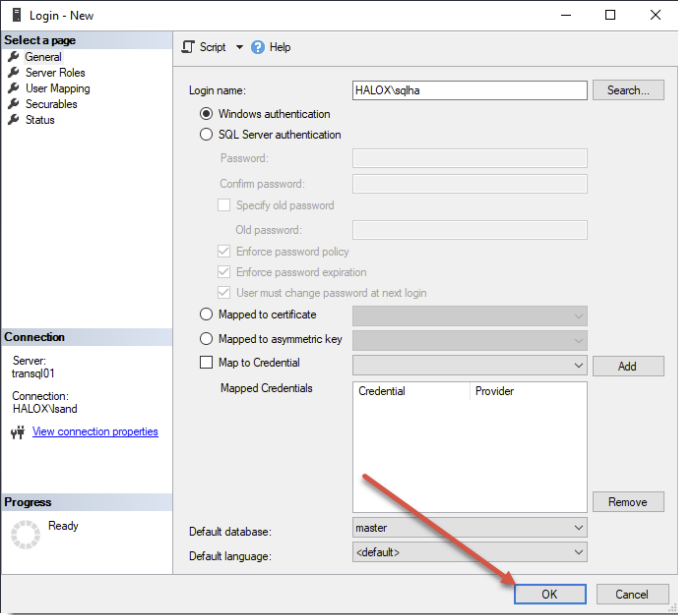Open the Help text item
The height and width of the screenshot is (615, 678).
click(280, 47)
